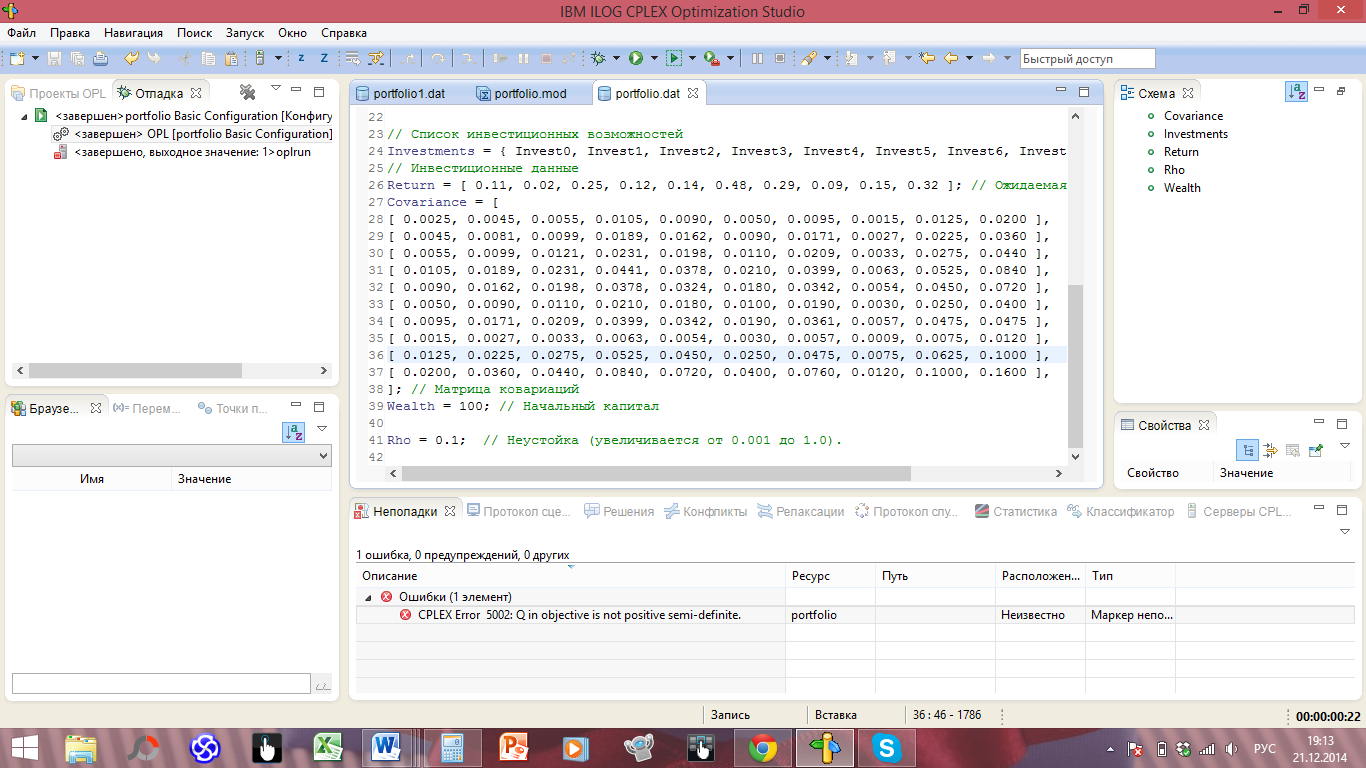Image resolution: width=1366 pixels, height=768 pixels.
Task: Select Wealth in the Схема outline
Action: 1182,188
